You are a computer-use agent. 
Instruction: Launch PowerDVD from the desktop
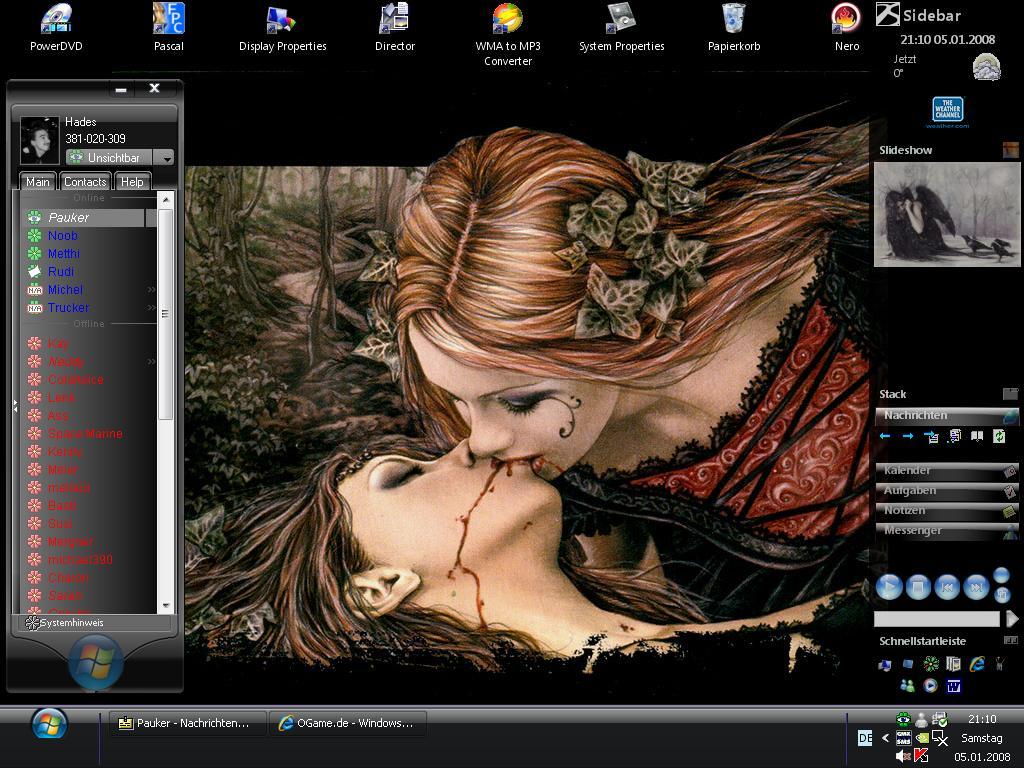56,19
